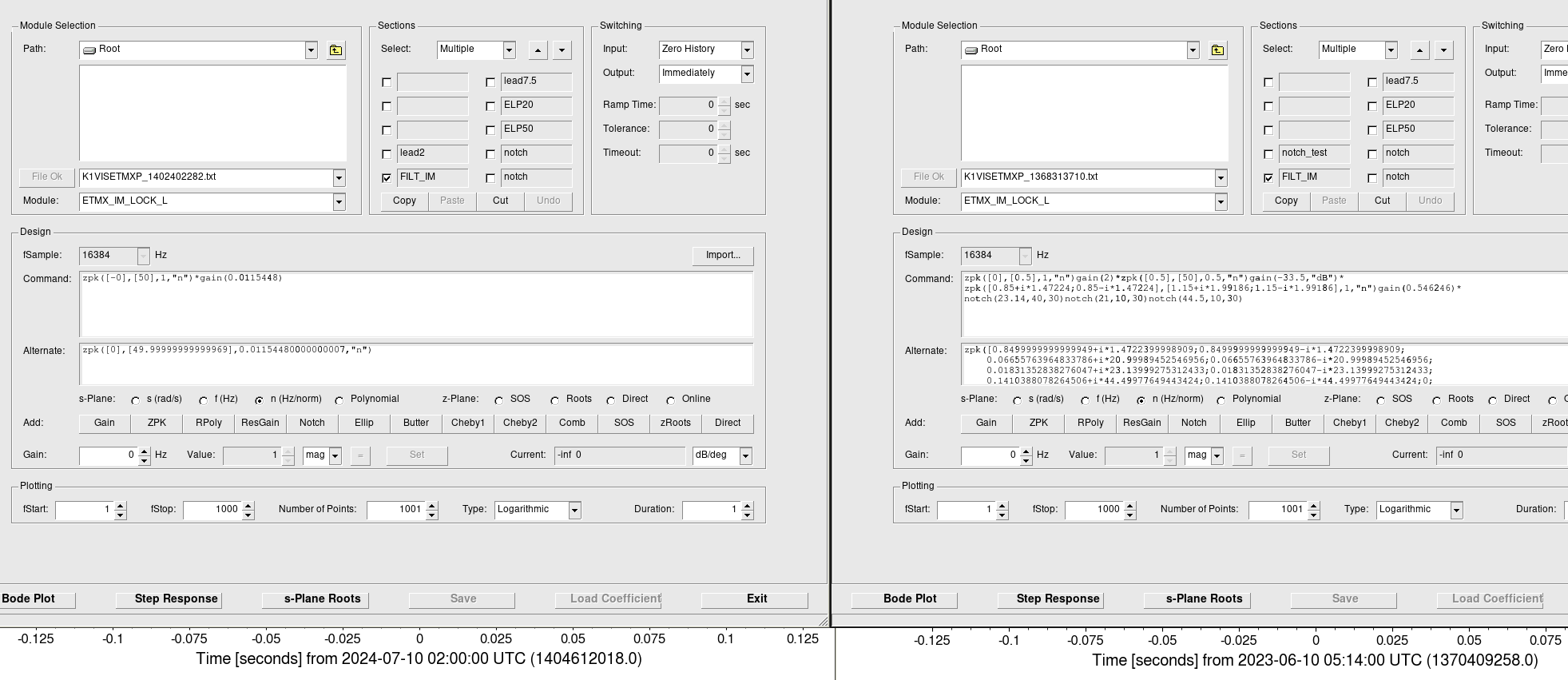Enable the lead2 section checkbox
This screenshot has width=1568, height=680.
[387, 154]
